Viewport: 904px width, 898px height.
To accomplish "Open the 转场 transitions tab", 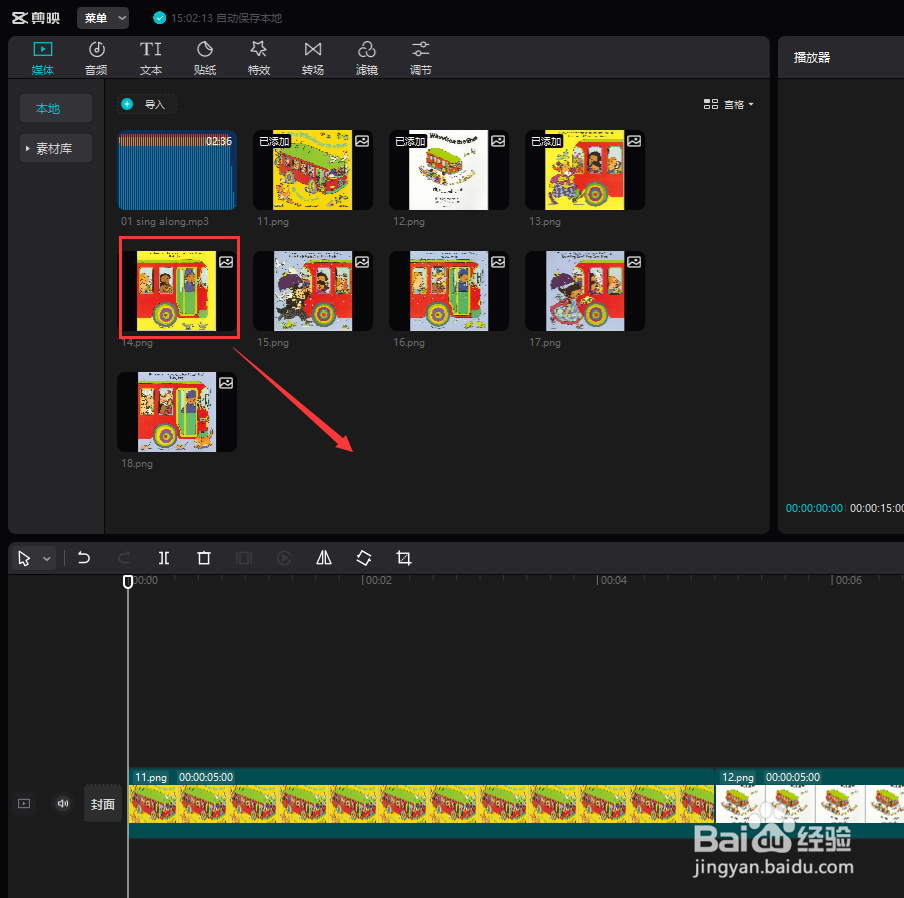I will coord(312,58).
